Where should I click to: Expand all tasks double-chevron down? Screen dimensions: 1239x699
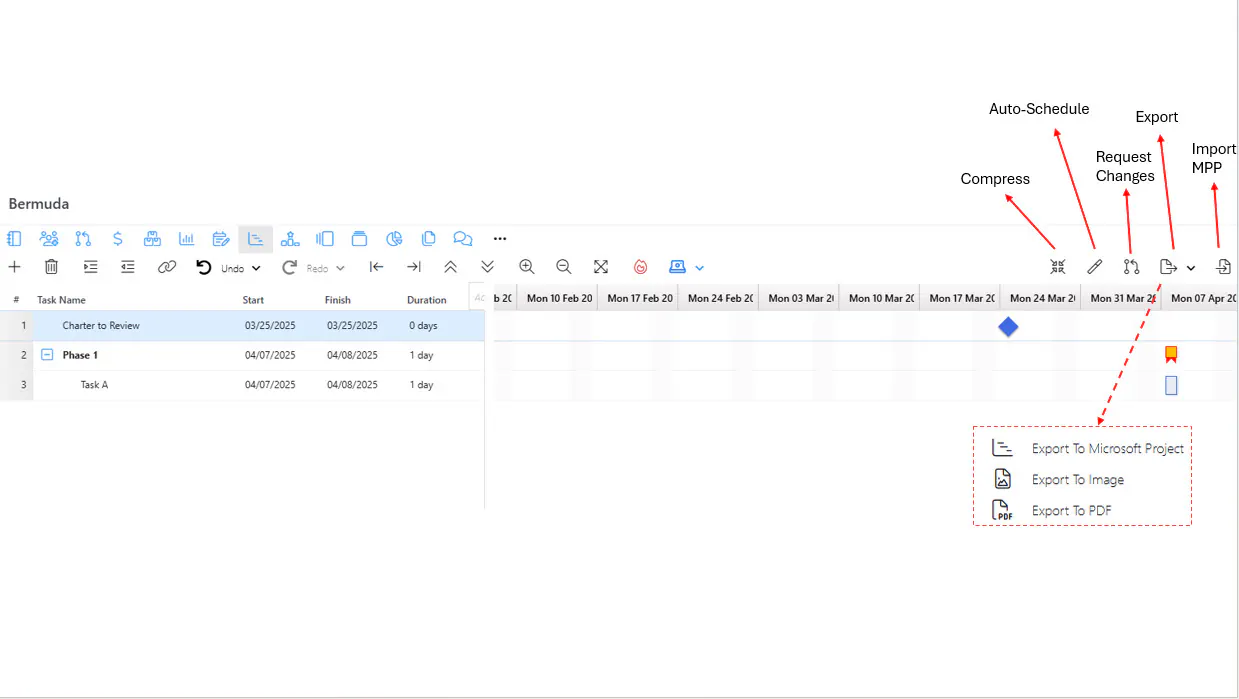pos(487,267)
